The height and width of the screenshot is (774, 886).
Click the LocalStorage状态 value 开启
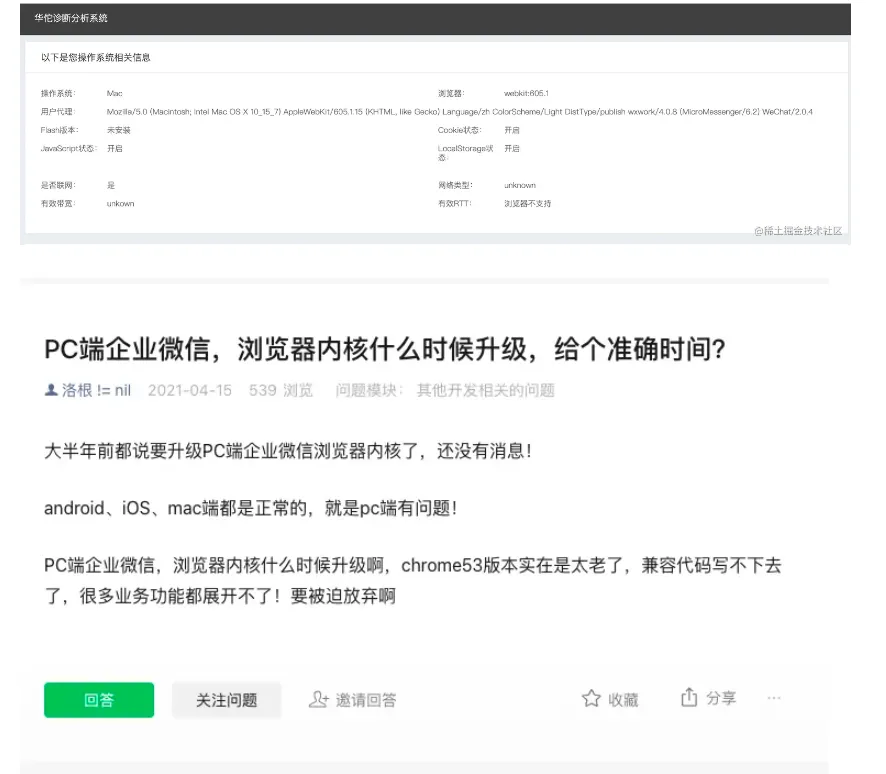pos(512,149)
